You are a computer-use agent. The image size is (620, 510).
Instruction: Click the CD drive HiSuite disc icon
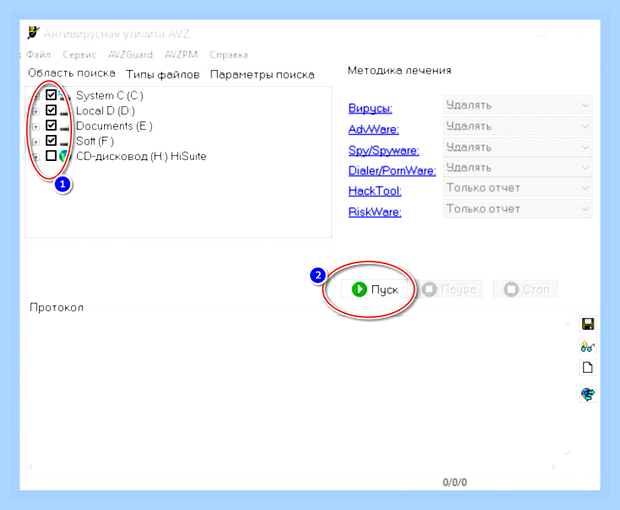64,156
